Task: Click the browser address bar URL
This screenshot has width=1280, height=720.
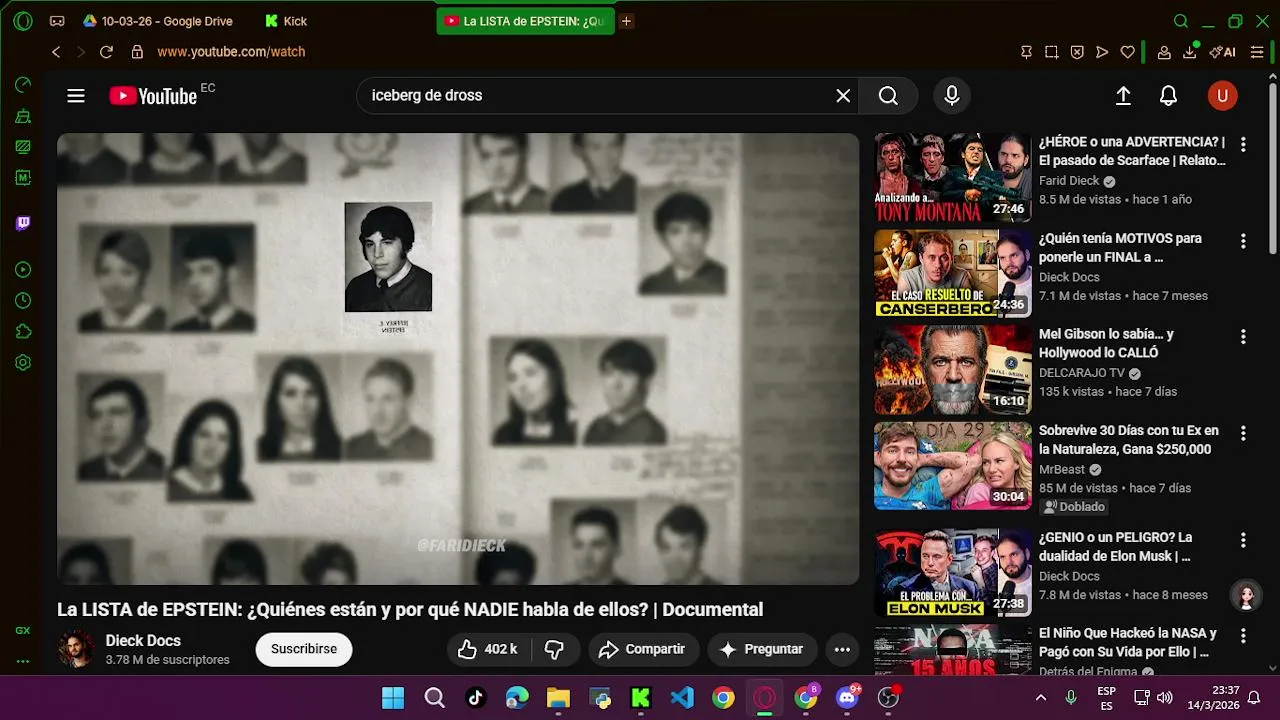Action: tap(231, 52)
